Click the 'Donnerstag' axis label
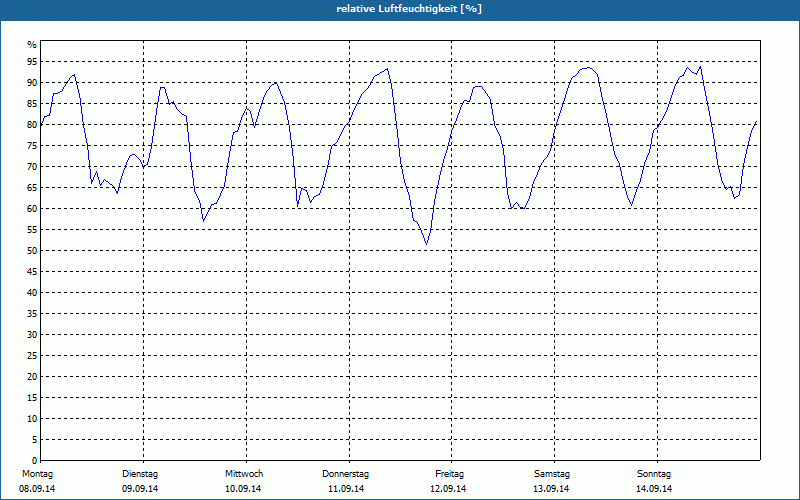The width and height of the screenshot is (800, 500). (x=345, y=474)
